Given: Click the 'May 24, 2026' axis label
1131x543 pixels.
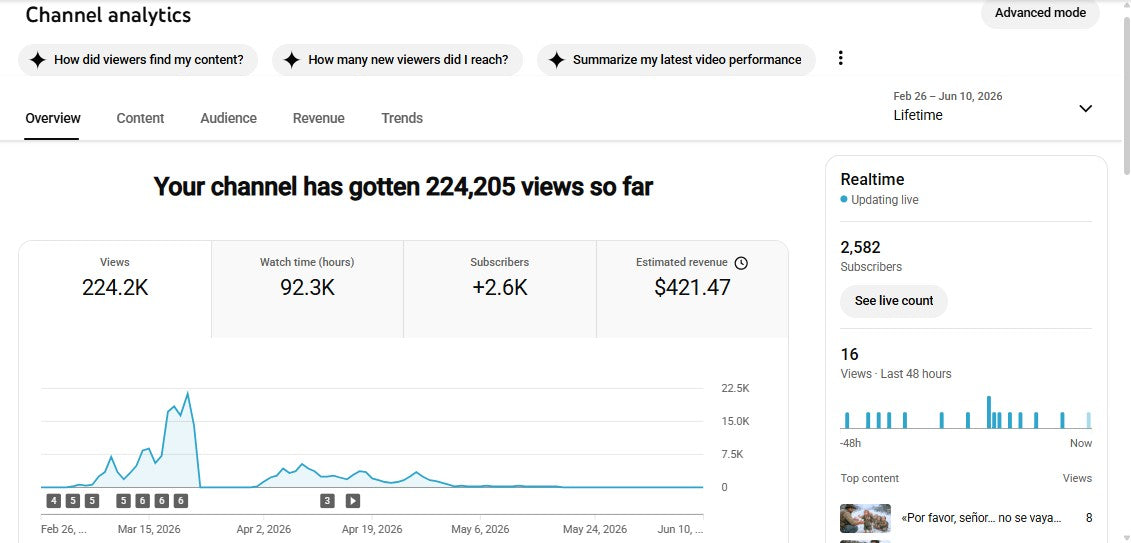Looking at the screenshot, I should tap(594, 529).
